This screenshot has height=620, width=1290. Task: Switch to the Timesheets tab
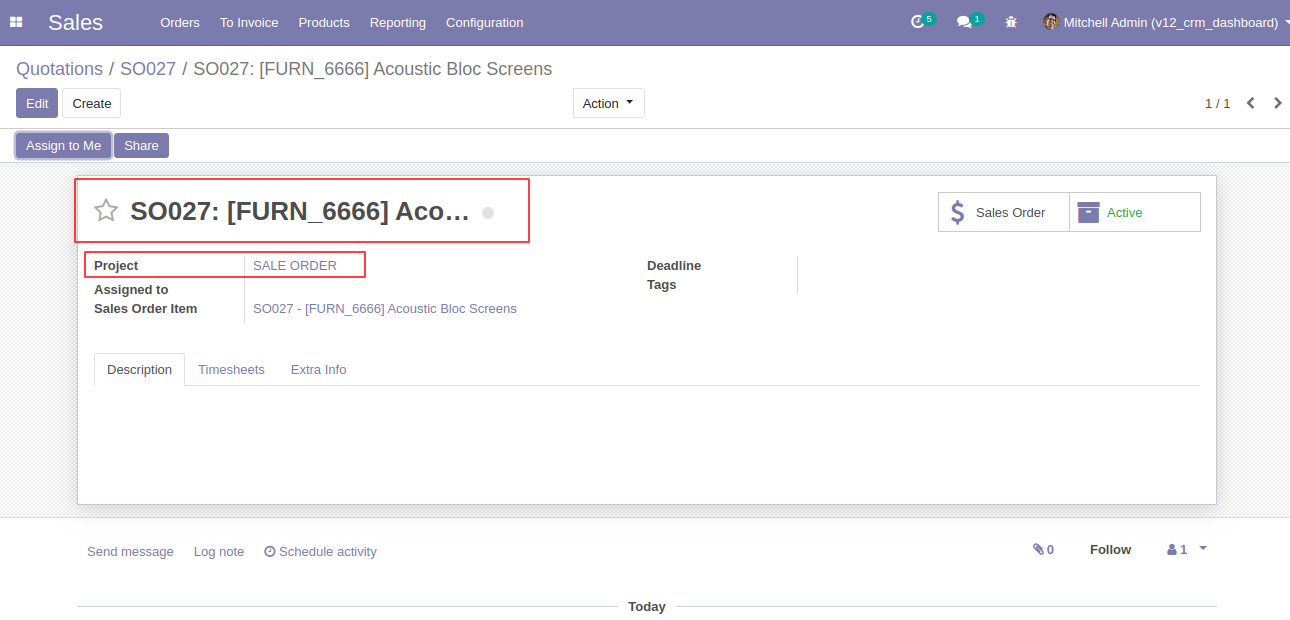coord(231,369)
